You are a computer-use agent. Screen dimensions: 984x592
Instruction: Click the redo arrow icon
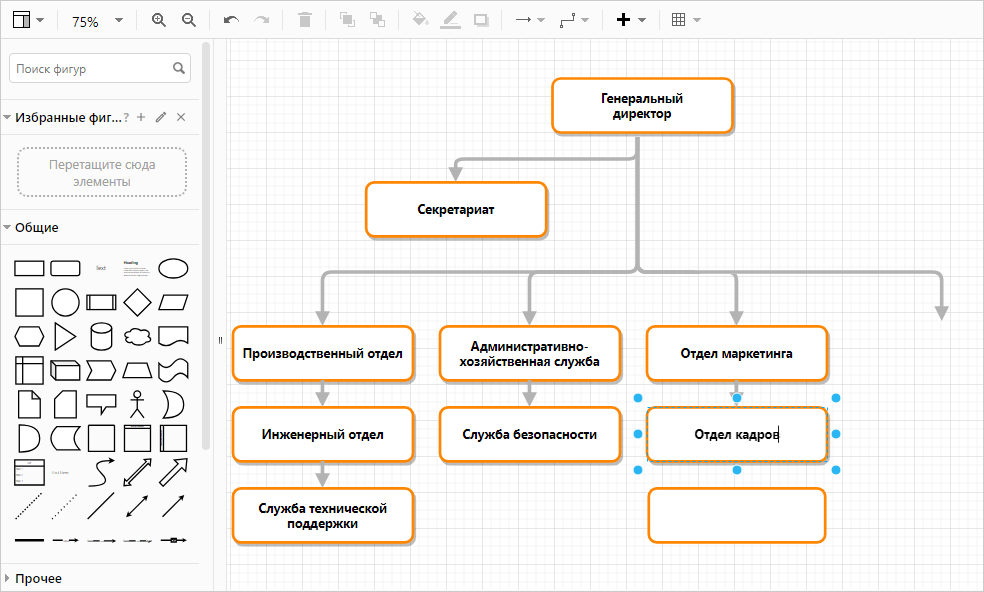pyautogui.click(x=262, y=20)
